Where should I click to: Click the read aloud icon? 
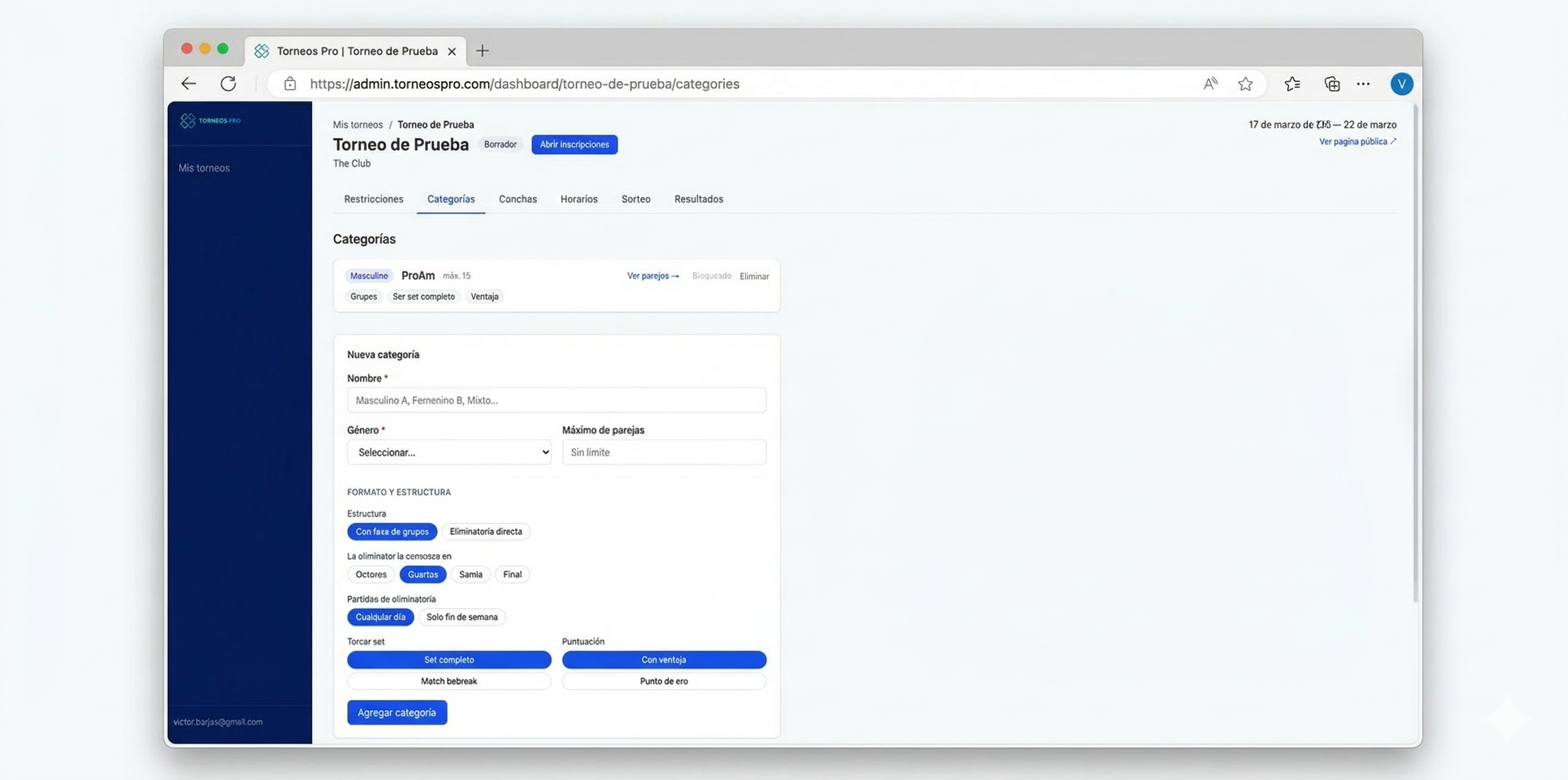point(1210,84)
